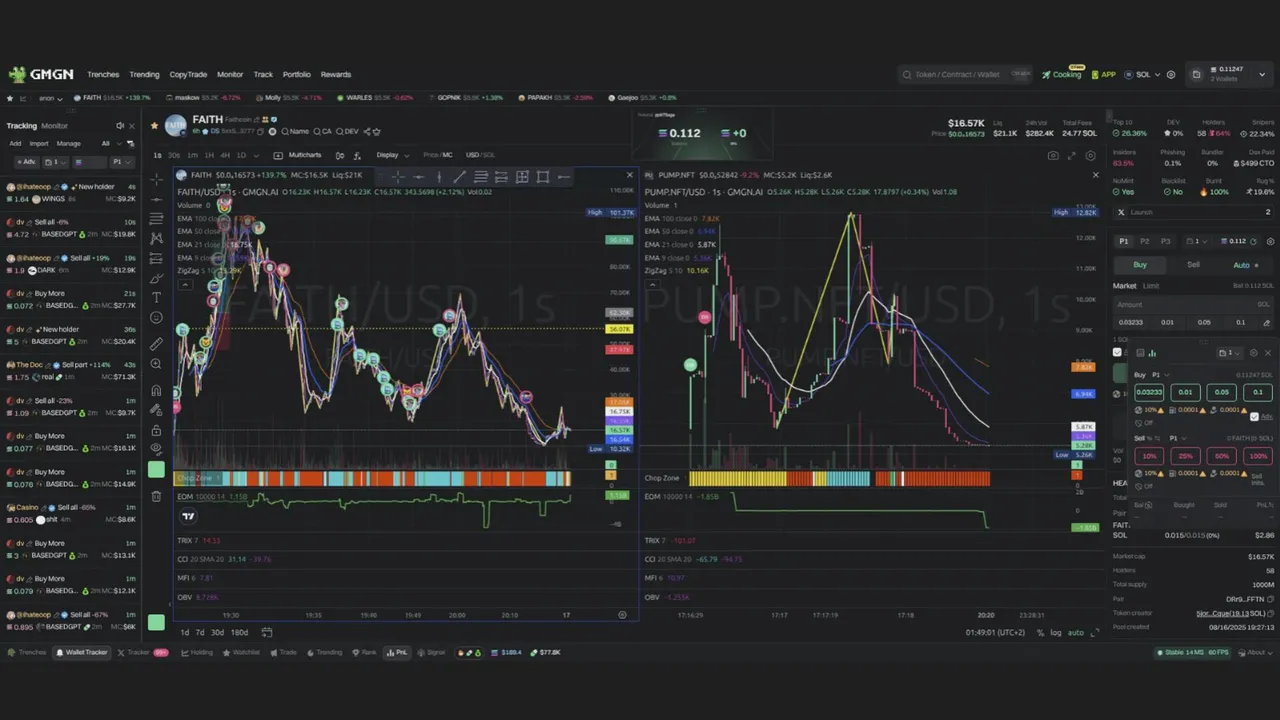Click the trash remove-drawings icon in left sidebar

[156, 496]
